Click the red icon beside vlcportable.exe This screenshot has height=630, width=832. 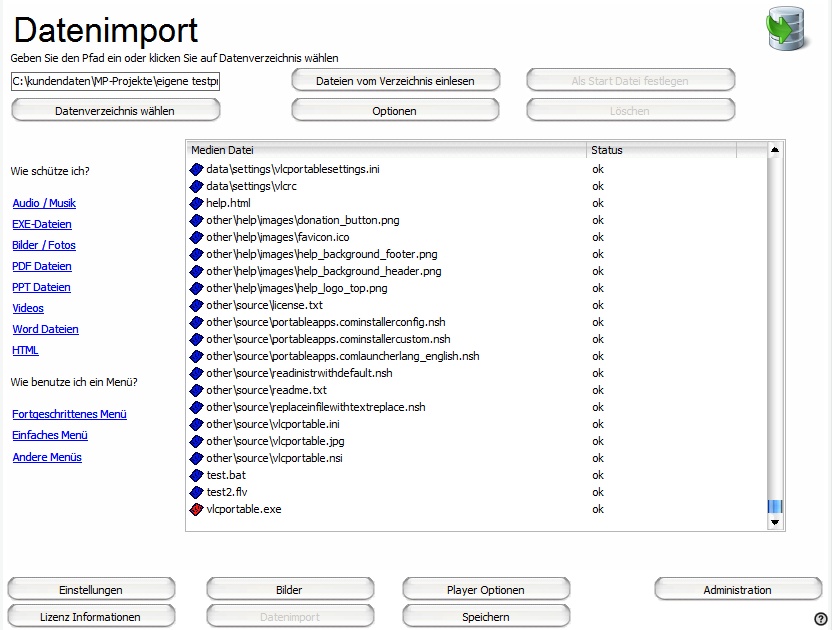point(196,509)
